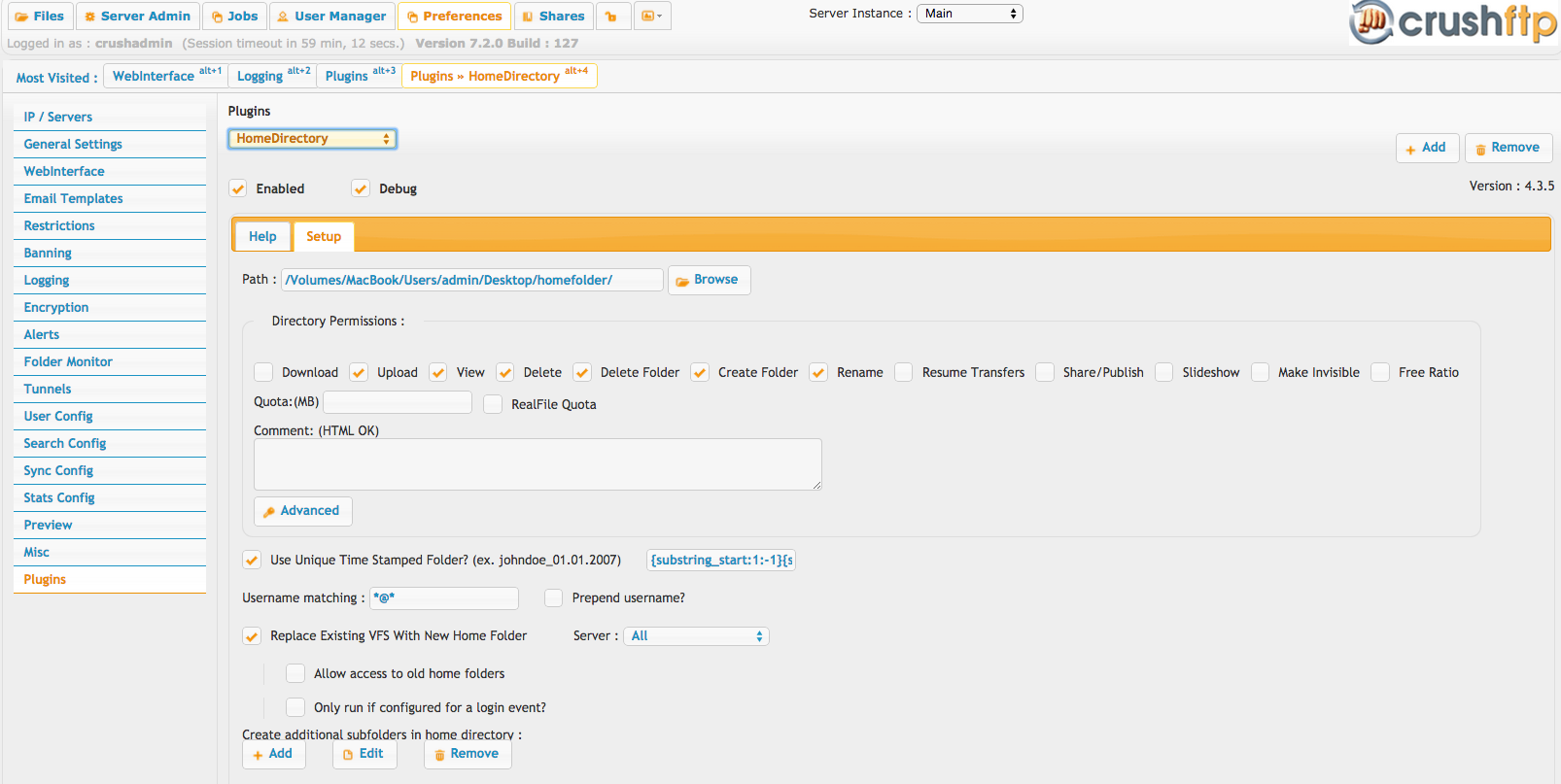Toggle Use Unique Time Stamped Folder checkbox
The height and width of the screenshot is (784, 1561).
click(252, 560)
